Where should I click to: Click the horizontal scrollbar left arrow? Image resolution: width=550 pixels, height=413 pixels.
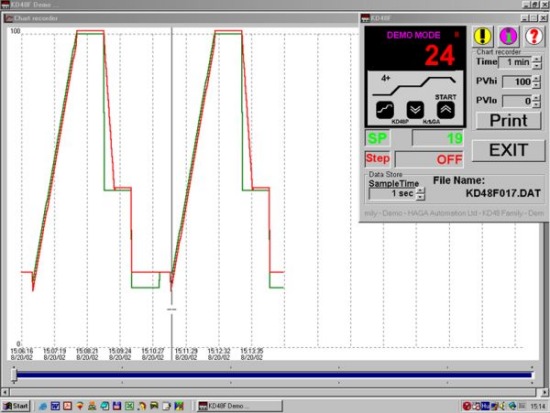pos(5,392)
